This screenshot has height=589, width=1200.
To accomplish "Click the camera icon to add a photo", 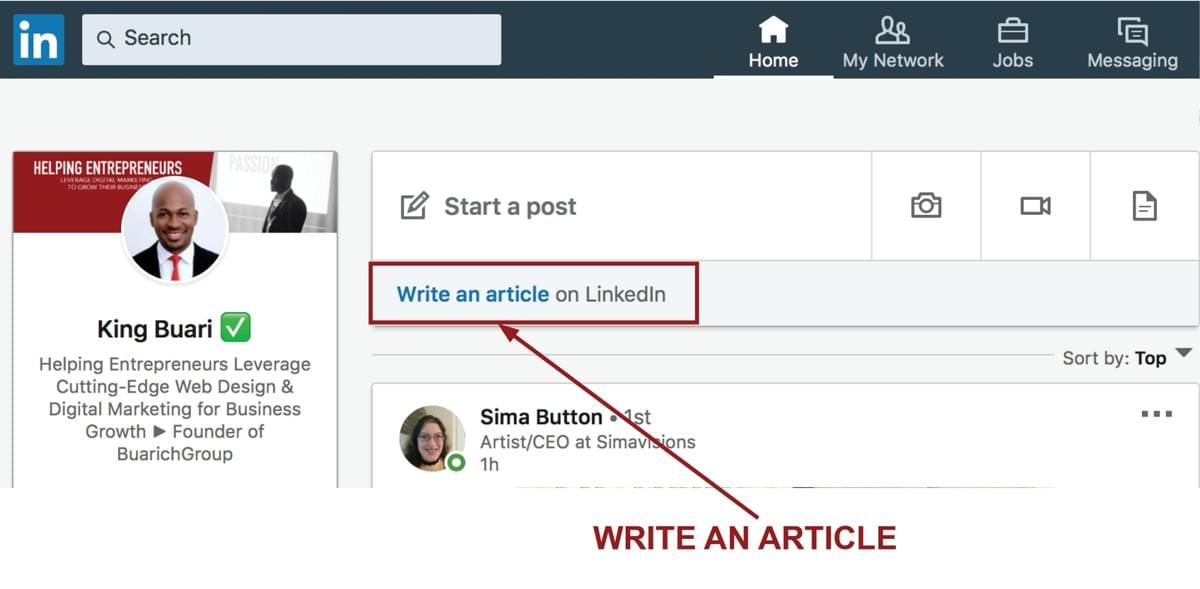I will [x=926, y=206].
